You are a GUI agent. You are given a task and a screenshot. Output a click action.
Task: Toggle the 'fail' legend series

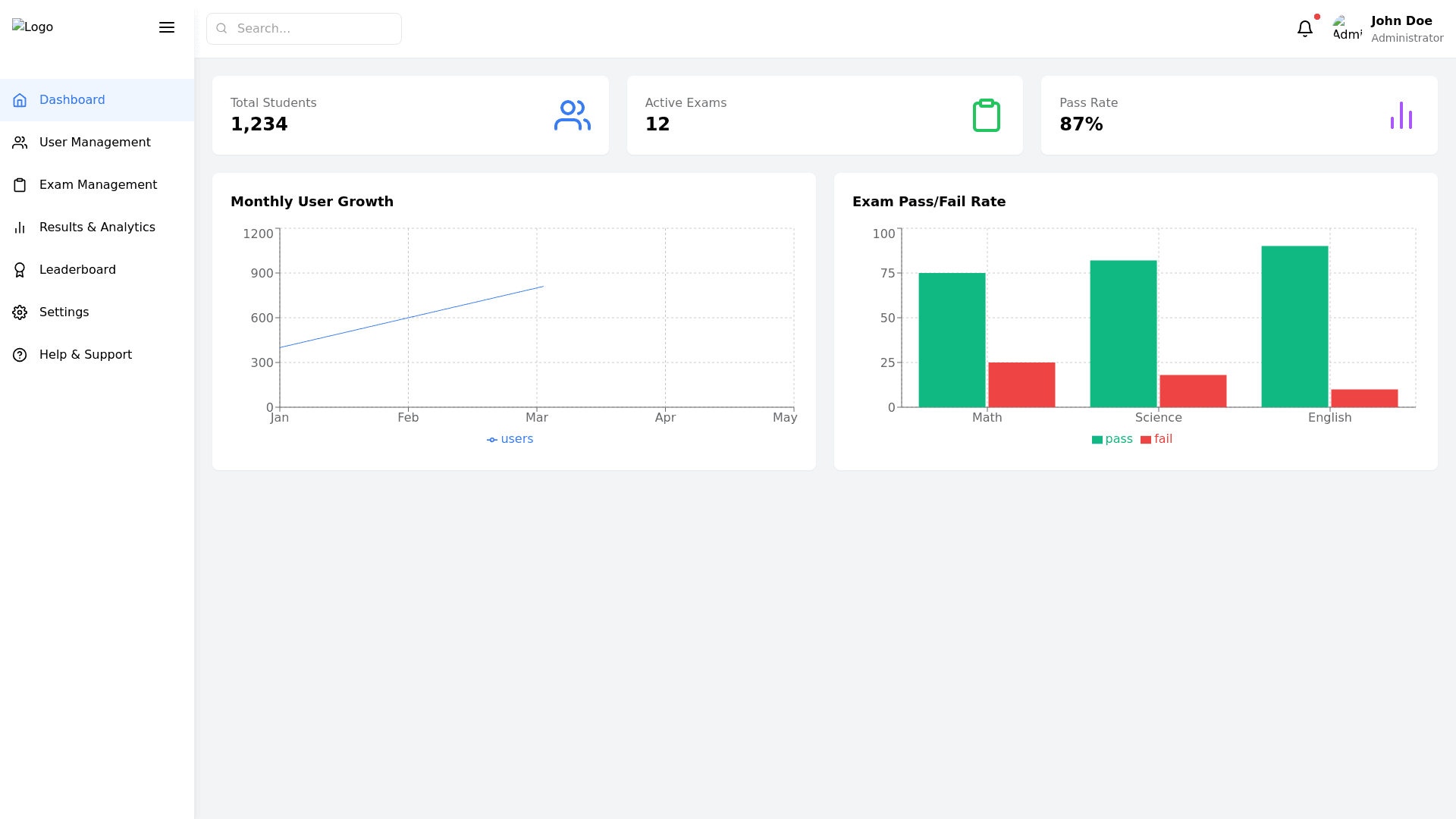point(1156,439)
